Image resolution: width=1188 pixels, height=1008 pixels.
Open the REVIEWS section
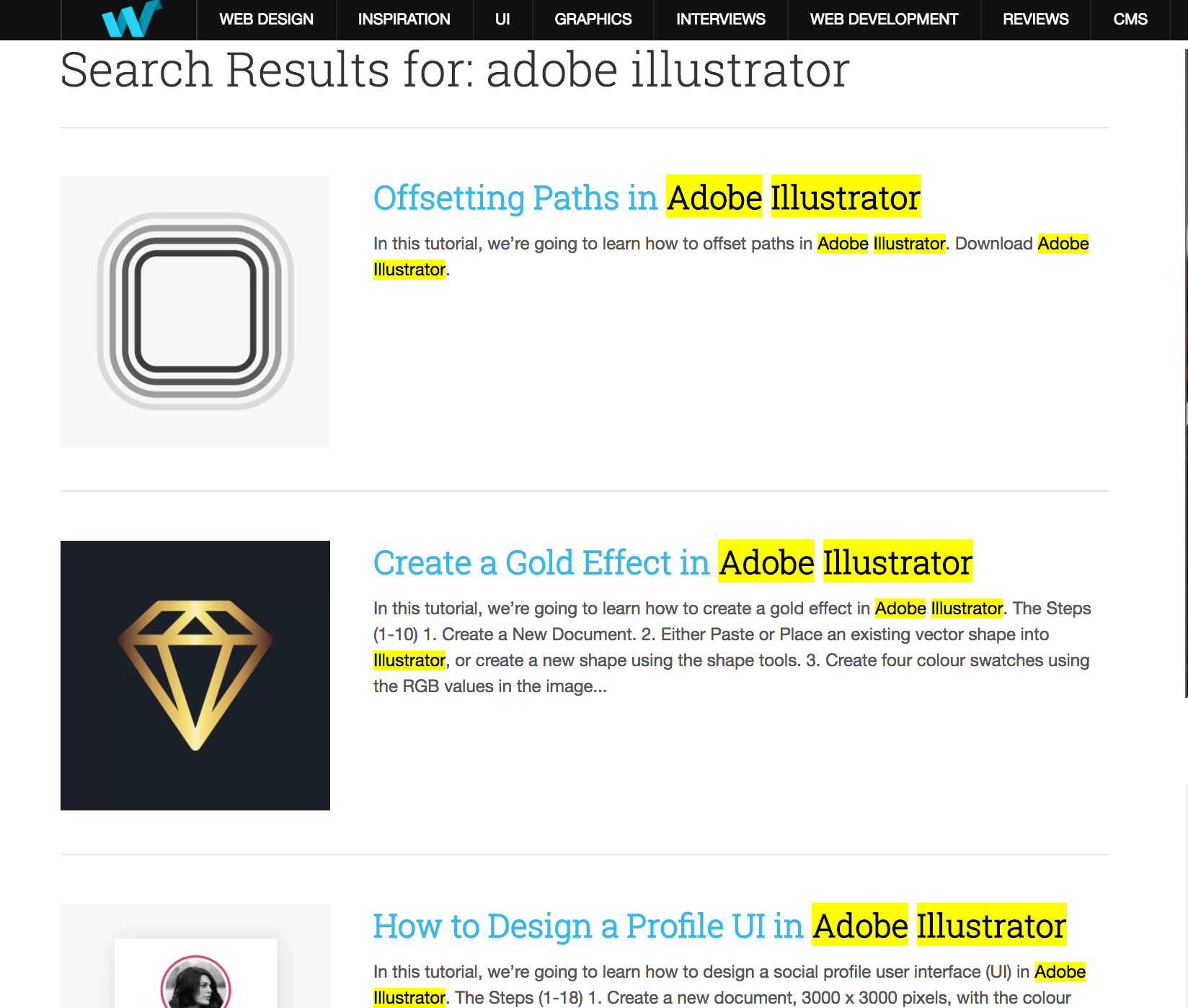pos(1035,19)
